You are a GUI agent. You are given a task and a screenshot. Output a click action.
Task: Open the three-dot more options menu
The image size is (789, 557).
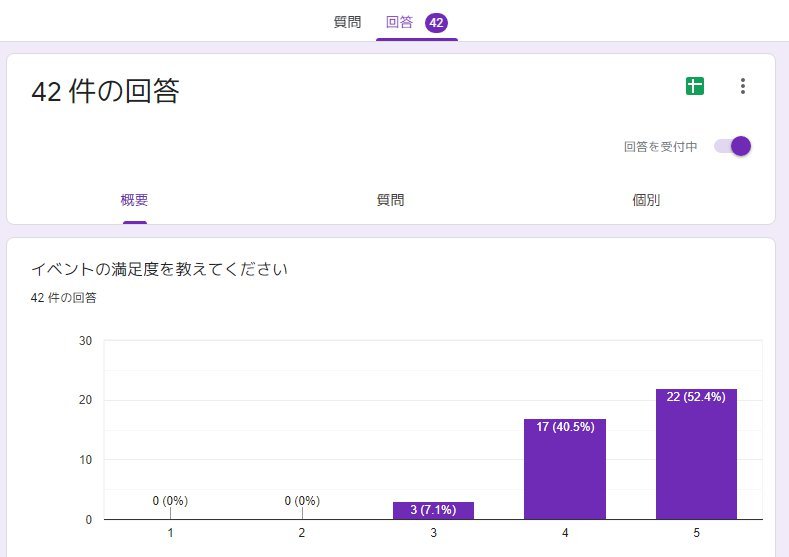[743, 86]
